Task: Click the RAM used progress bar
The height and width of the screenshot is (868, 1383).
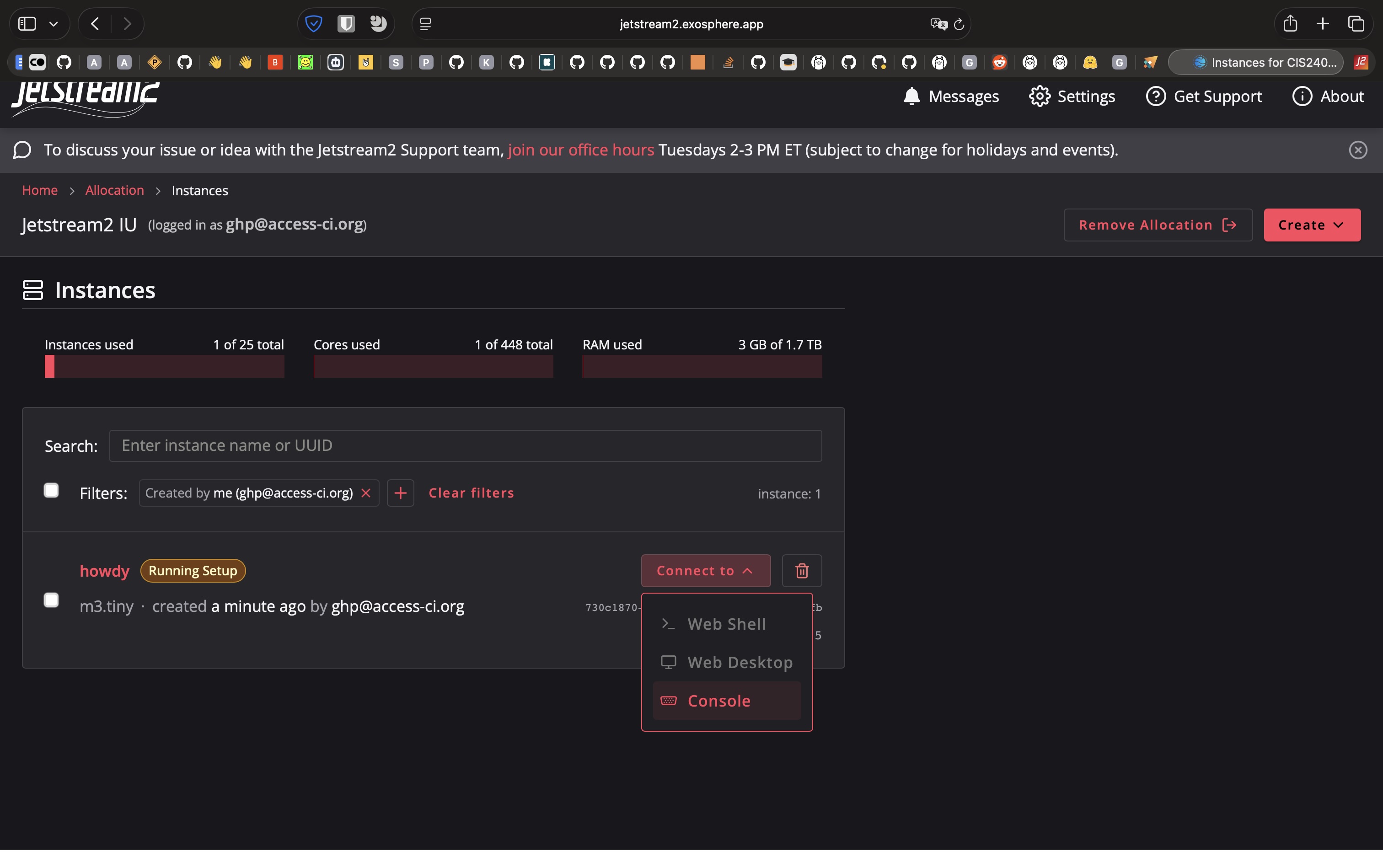Action: 702,366
